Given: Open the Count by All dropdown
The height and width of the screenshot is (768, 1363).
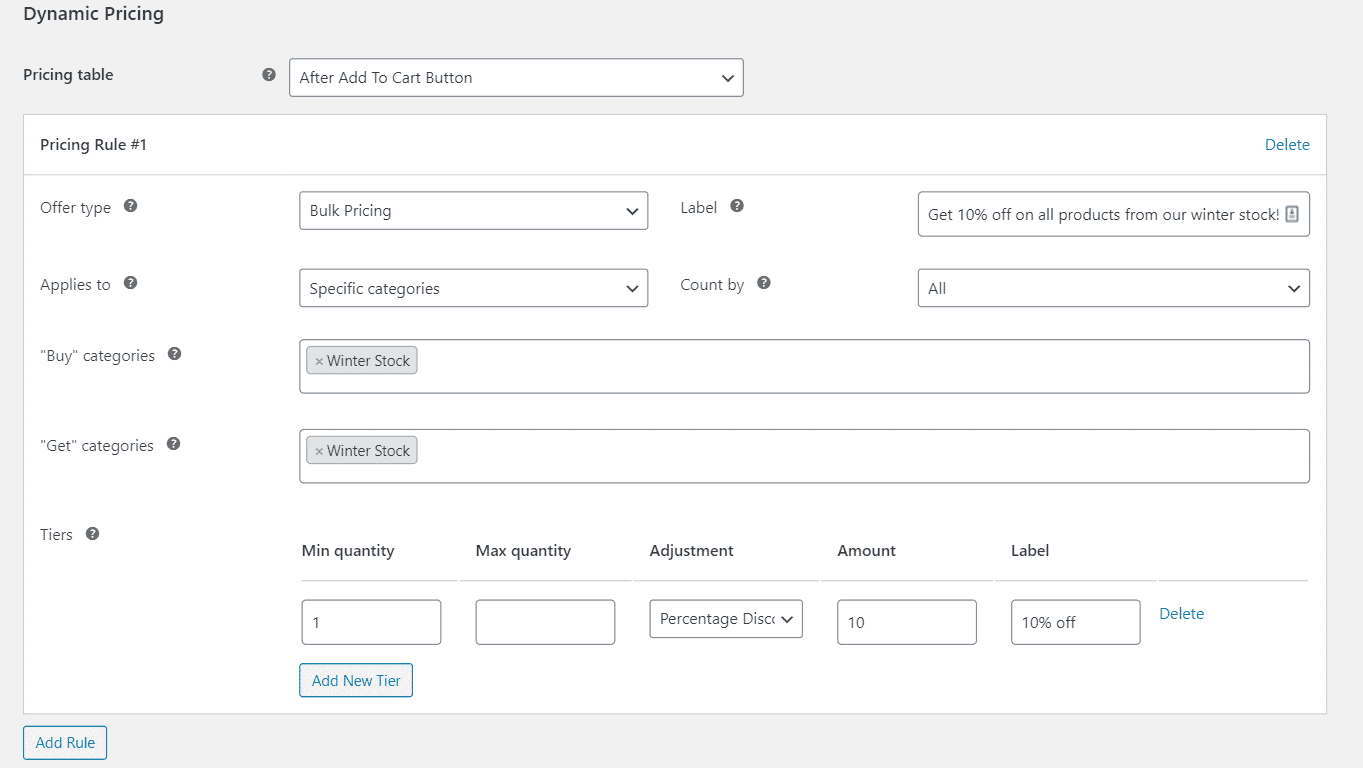Looking at the screenshot, I should (1113, 288).
